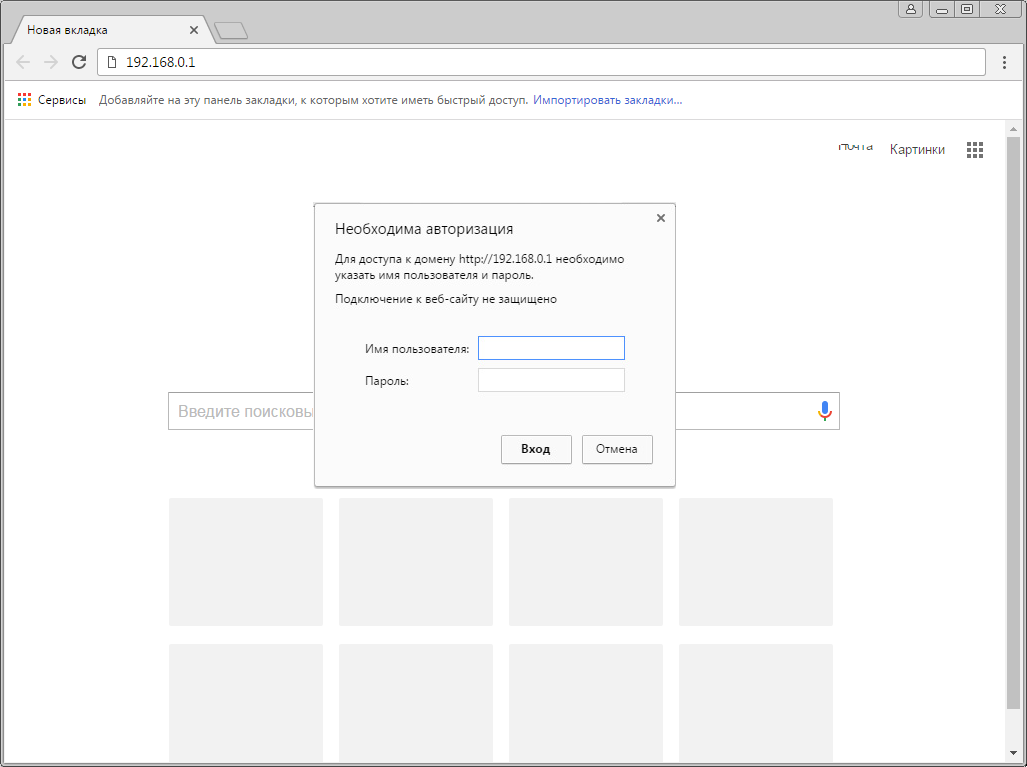The image size is (1027, 767).
Task: Close the authorization dialog with X
Action: (660, 218)
